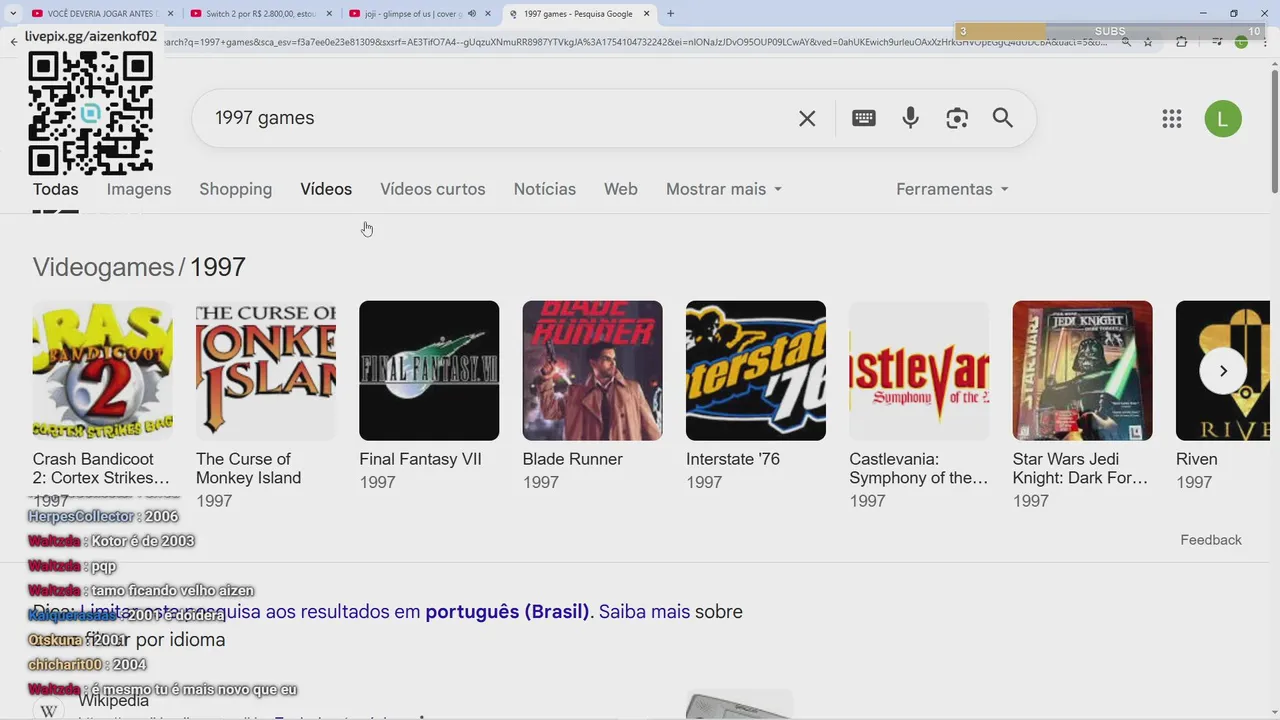Open The Curse of Monkey Island cover

tap(266, 370)
